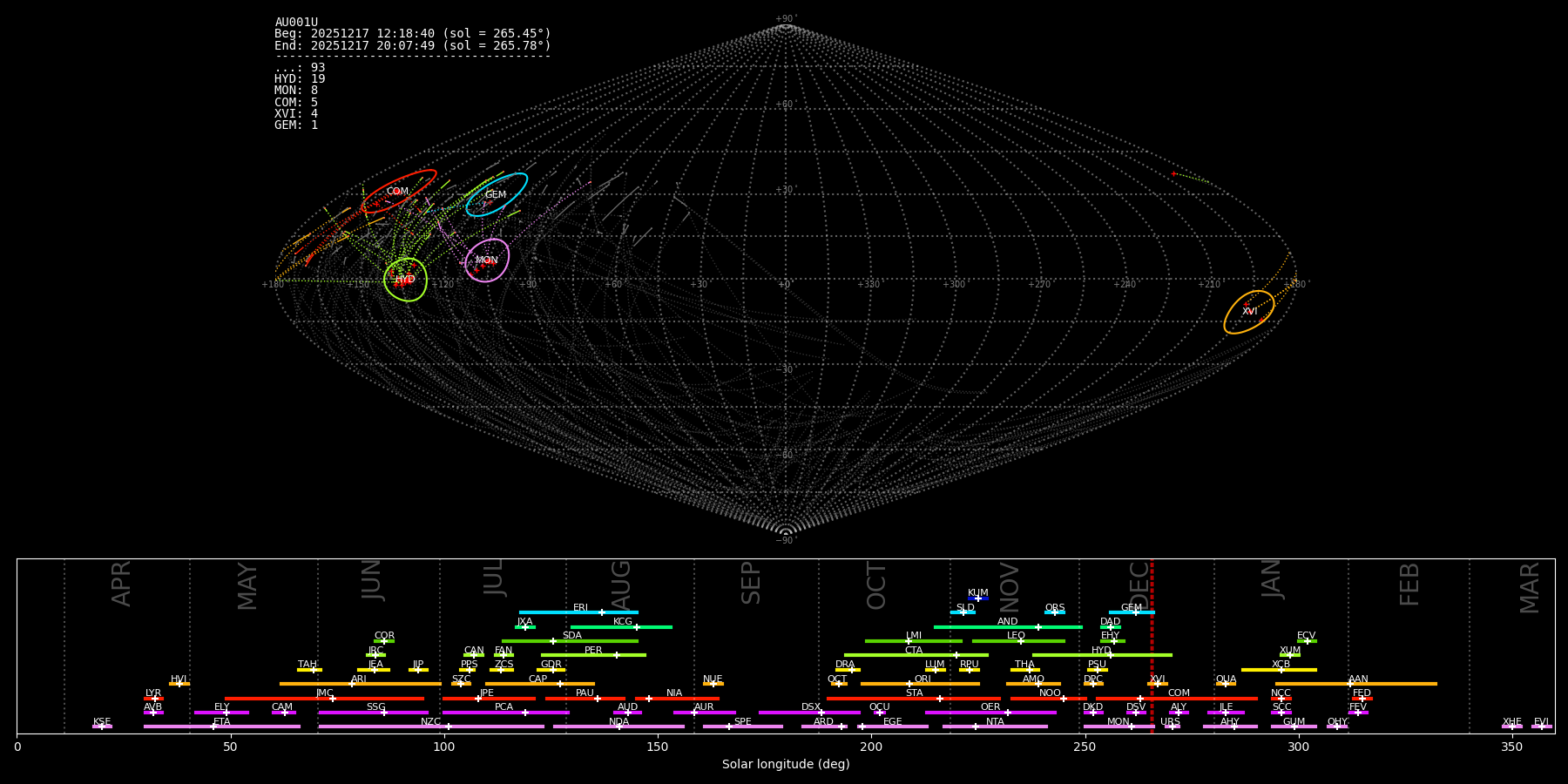Select the purple DSX shower bar

(x=809, y=713)
